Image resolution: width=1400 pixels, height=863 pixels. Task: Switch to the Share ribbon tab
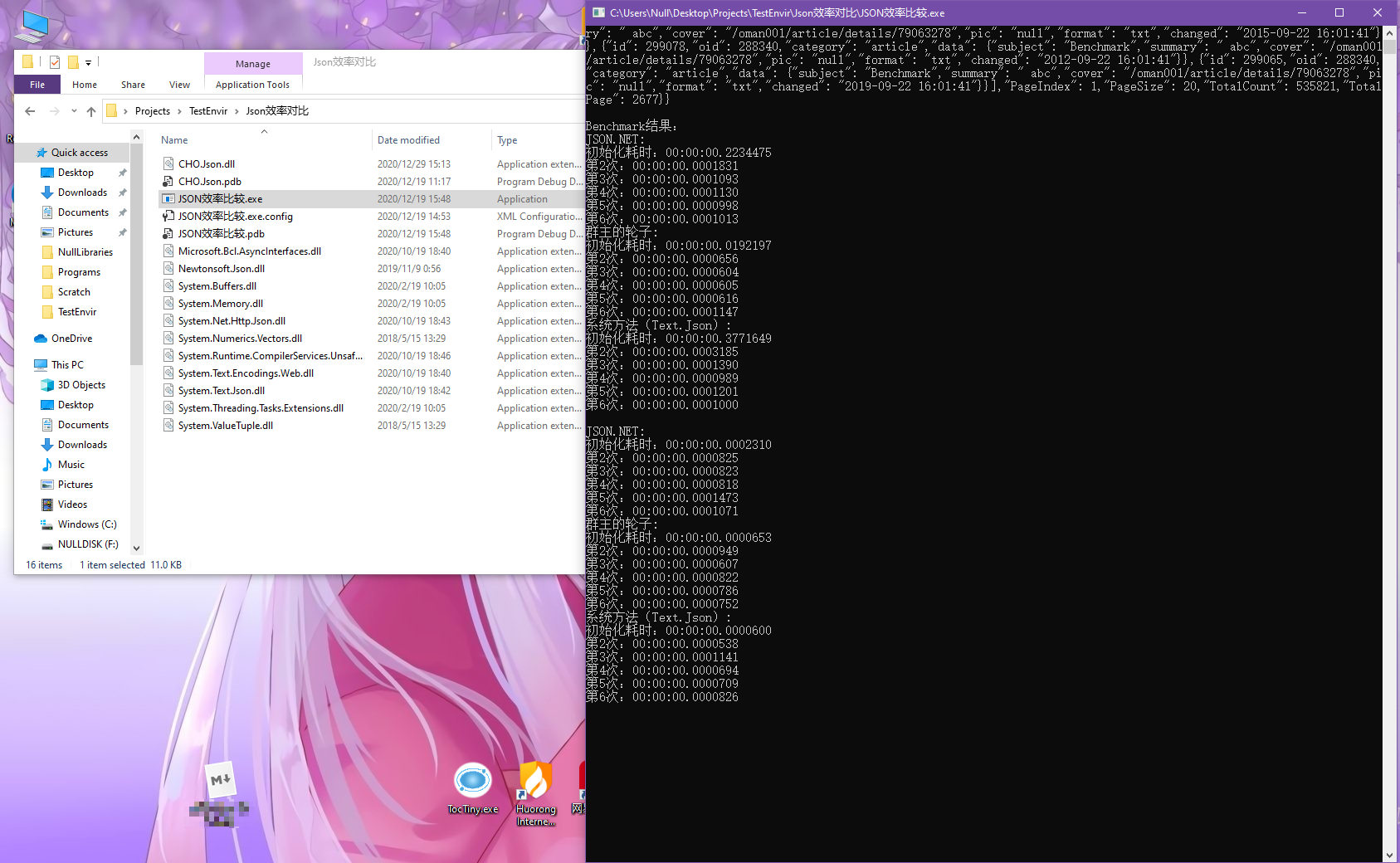[133, 85]
